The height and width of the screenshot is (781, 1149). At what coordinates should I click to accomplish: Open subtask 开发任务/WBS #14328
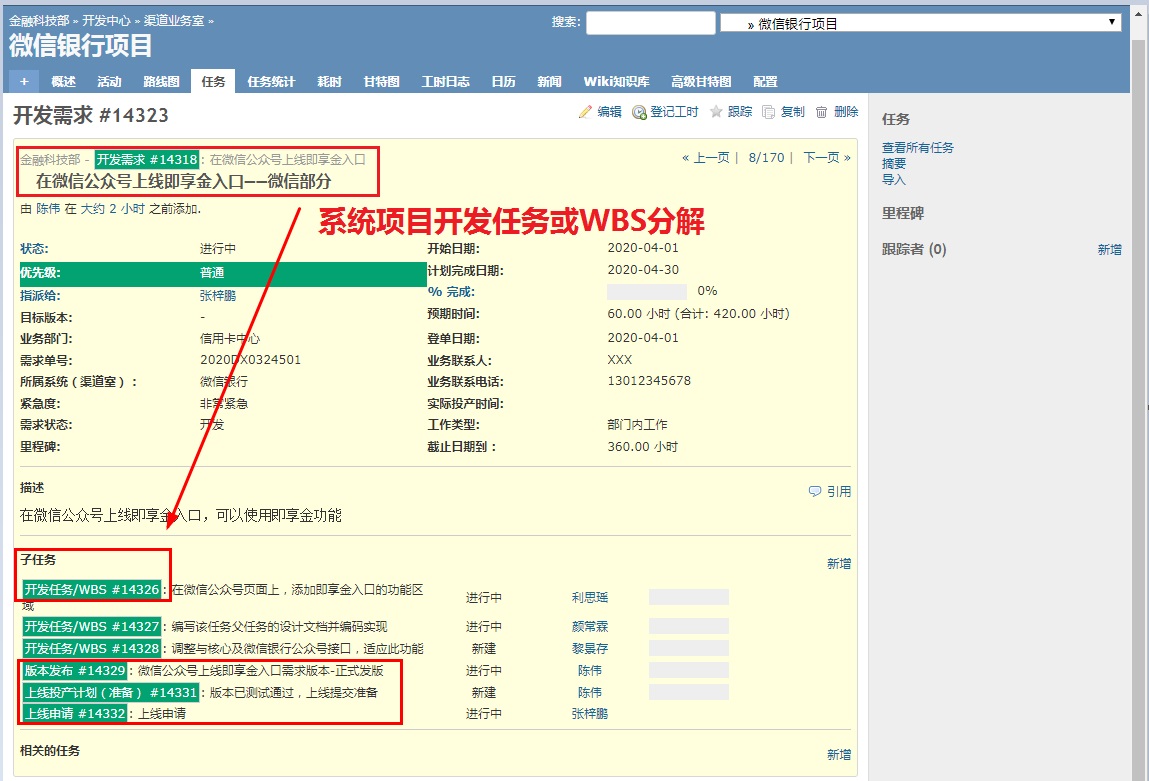pyautogui.click(x=92, y=648)
